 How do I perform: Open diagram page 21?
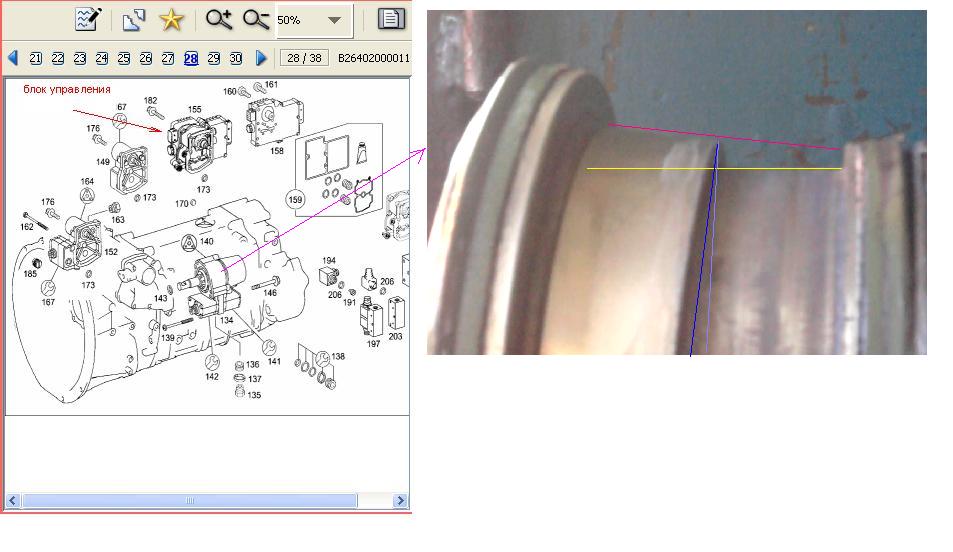(36, 58)
